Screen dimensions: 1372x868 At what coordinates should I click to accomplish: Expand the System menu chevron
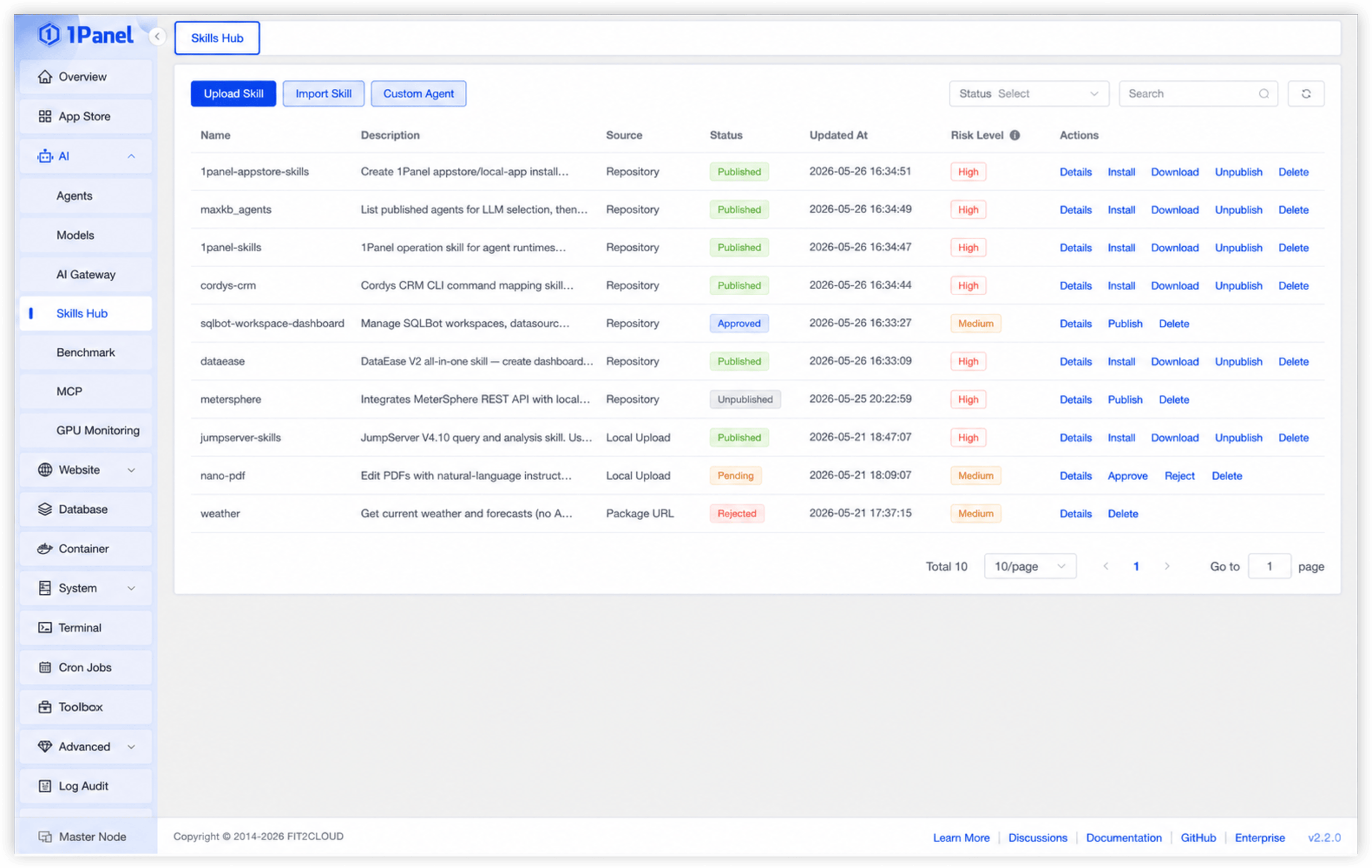131,588
